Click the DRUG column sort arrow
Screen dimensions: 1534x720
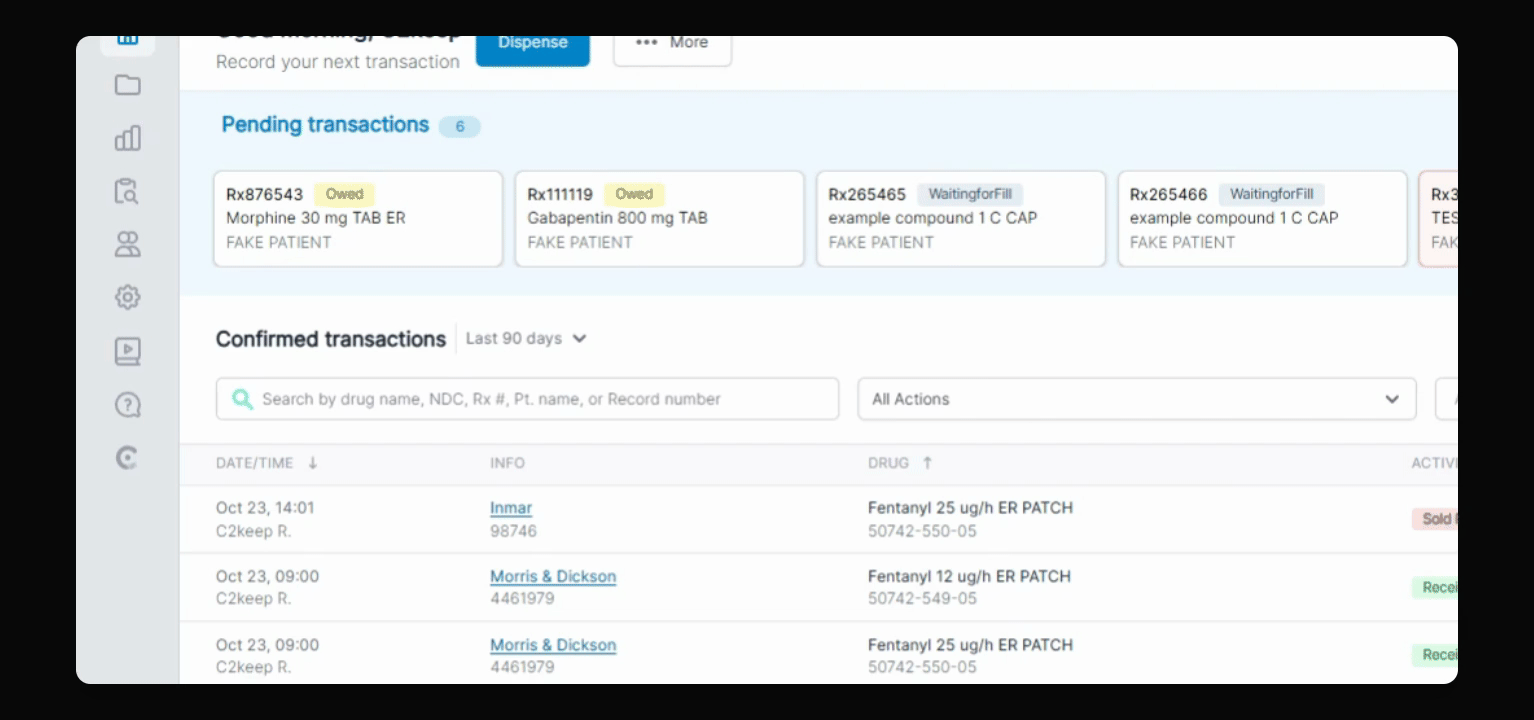927,463
